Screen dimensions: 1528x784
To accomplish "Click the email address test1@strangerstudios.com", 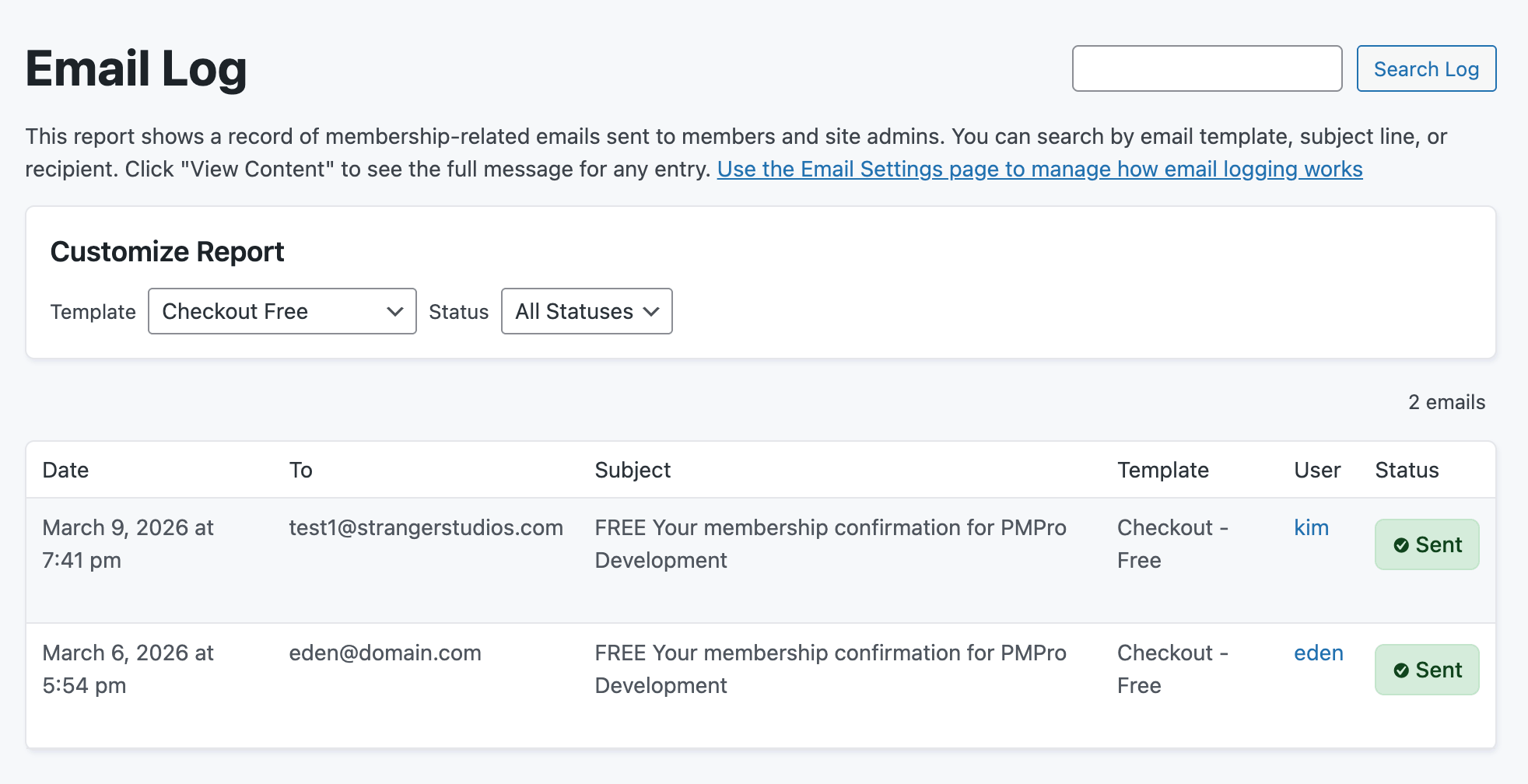I will click(x=425, y=527).
